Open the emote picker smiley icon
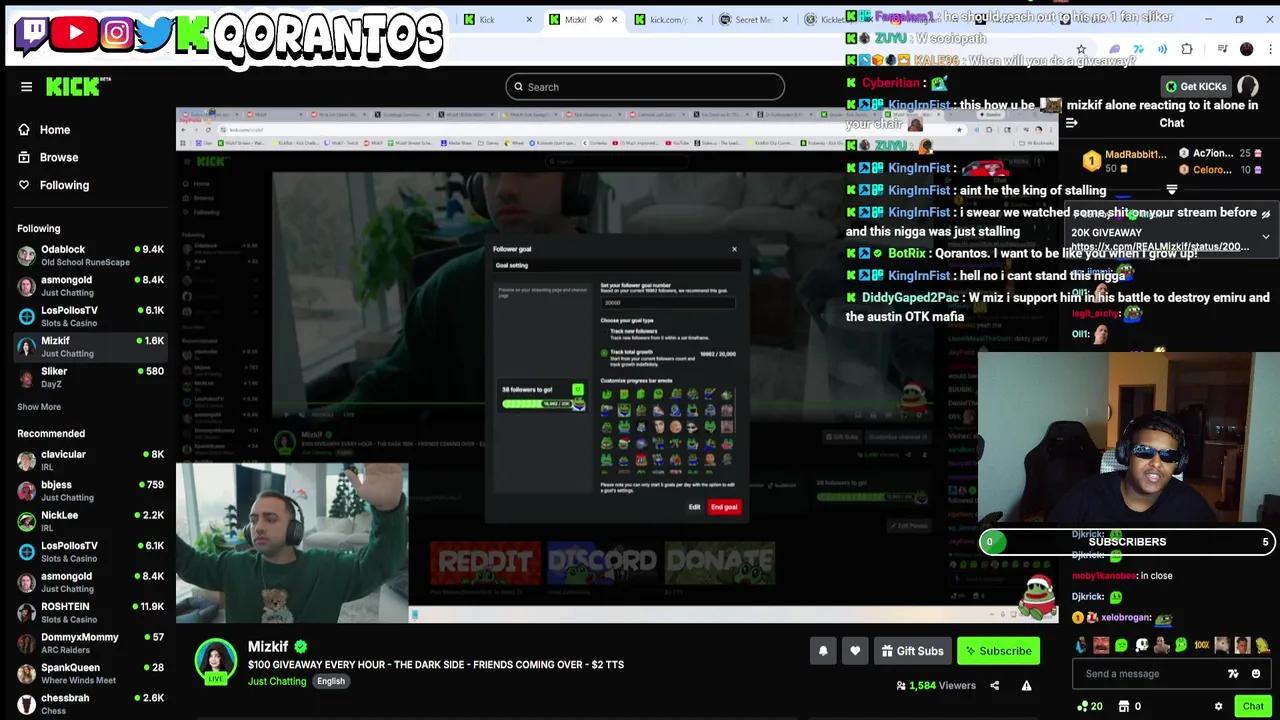1280x720 pixels. (x=1256, y=674)
